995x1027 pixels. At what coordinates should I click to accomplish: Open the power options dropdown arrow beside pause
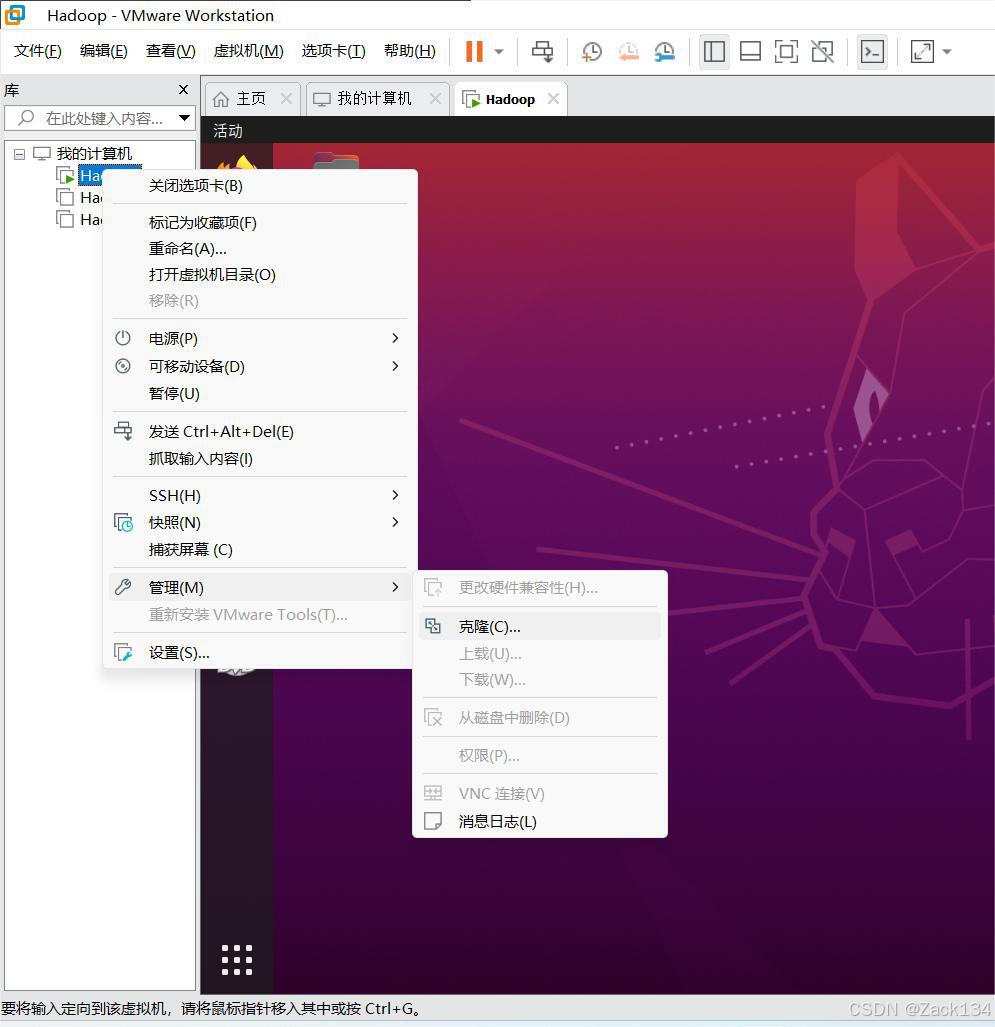pos(498,52)
